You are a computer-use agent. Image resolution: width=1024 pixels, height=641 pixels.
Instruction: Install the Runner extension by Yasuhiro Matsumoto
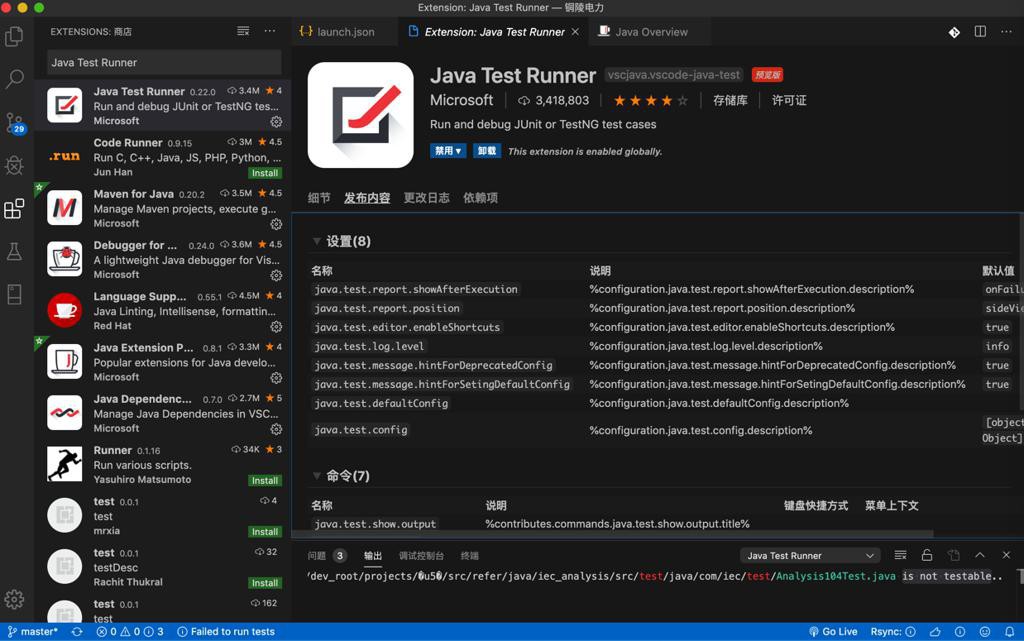tap(264, 480)
